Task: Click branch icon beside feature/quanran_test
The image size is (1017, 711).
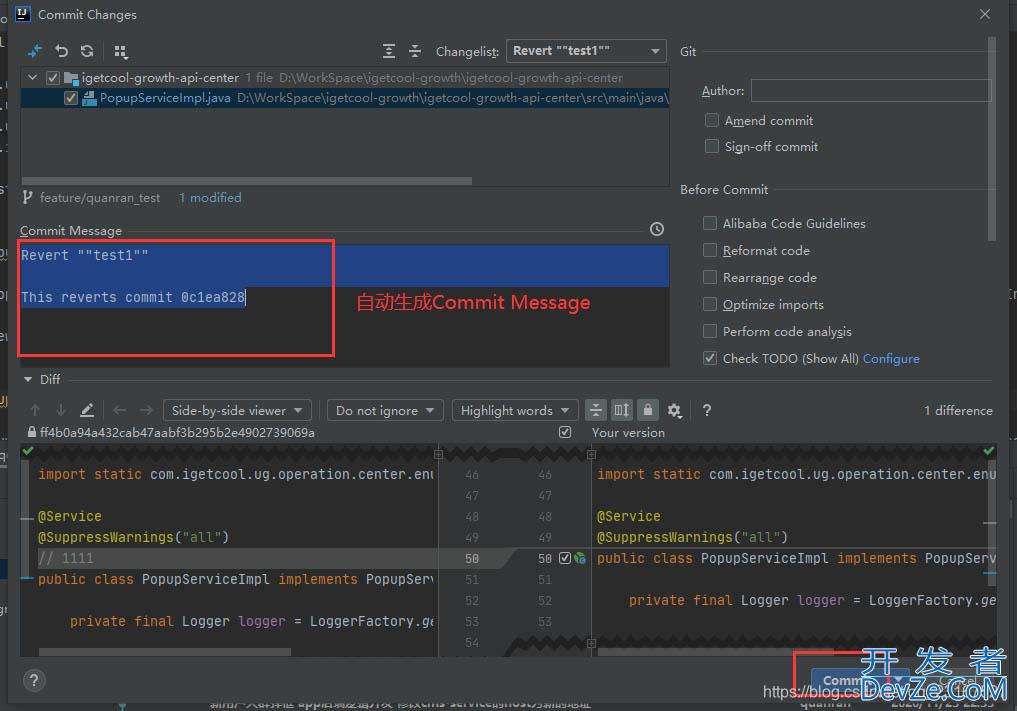Action: pos(27,197)
